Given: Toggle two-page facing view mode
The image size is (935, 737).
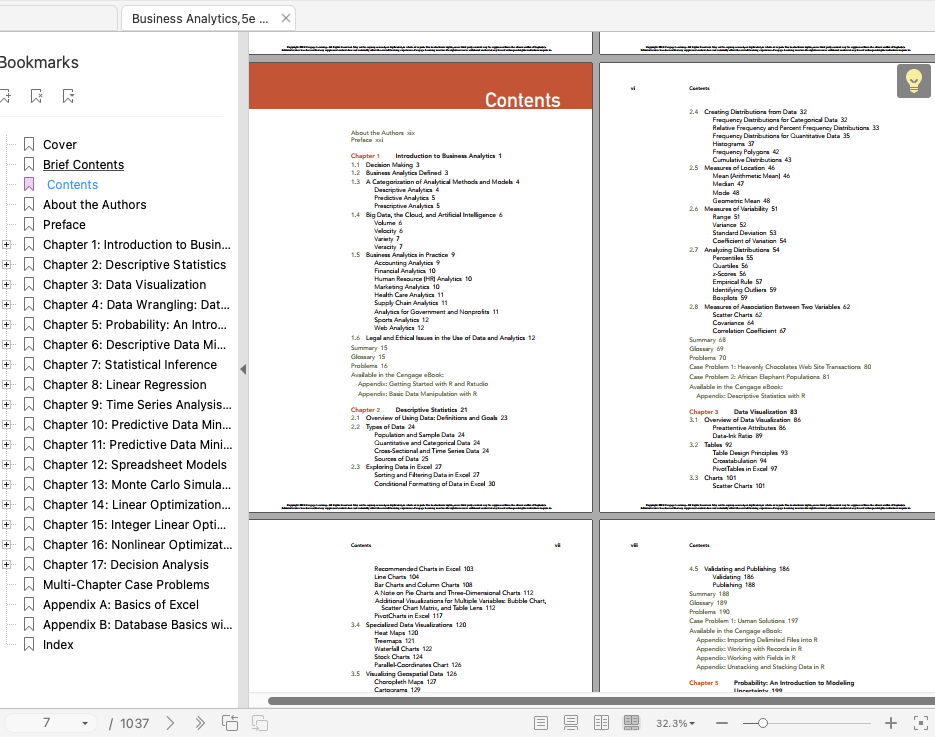Looking at the screenshot, I should point(601,723).
